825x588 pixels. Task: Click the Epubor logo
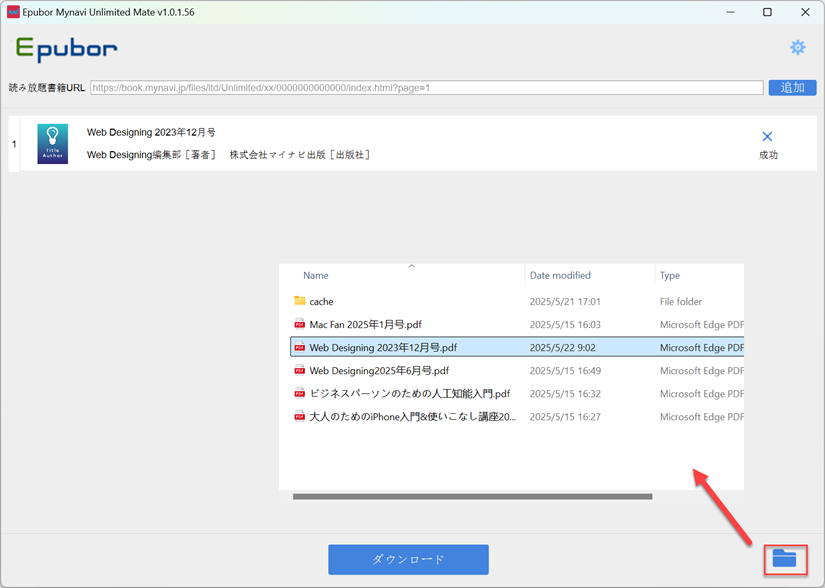click(x=66, y=49)
